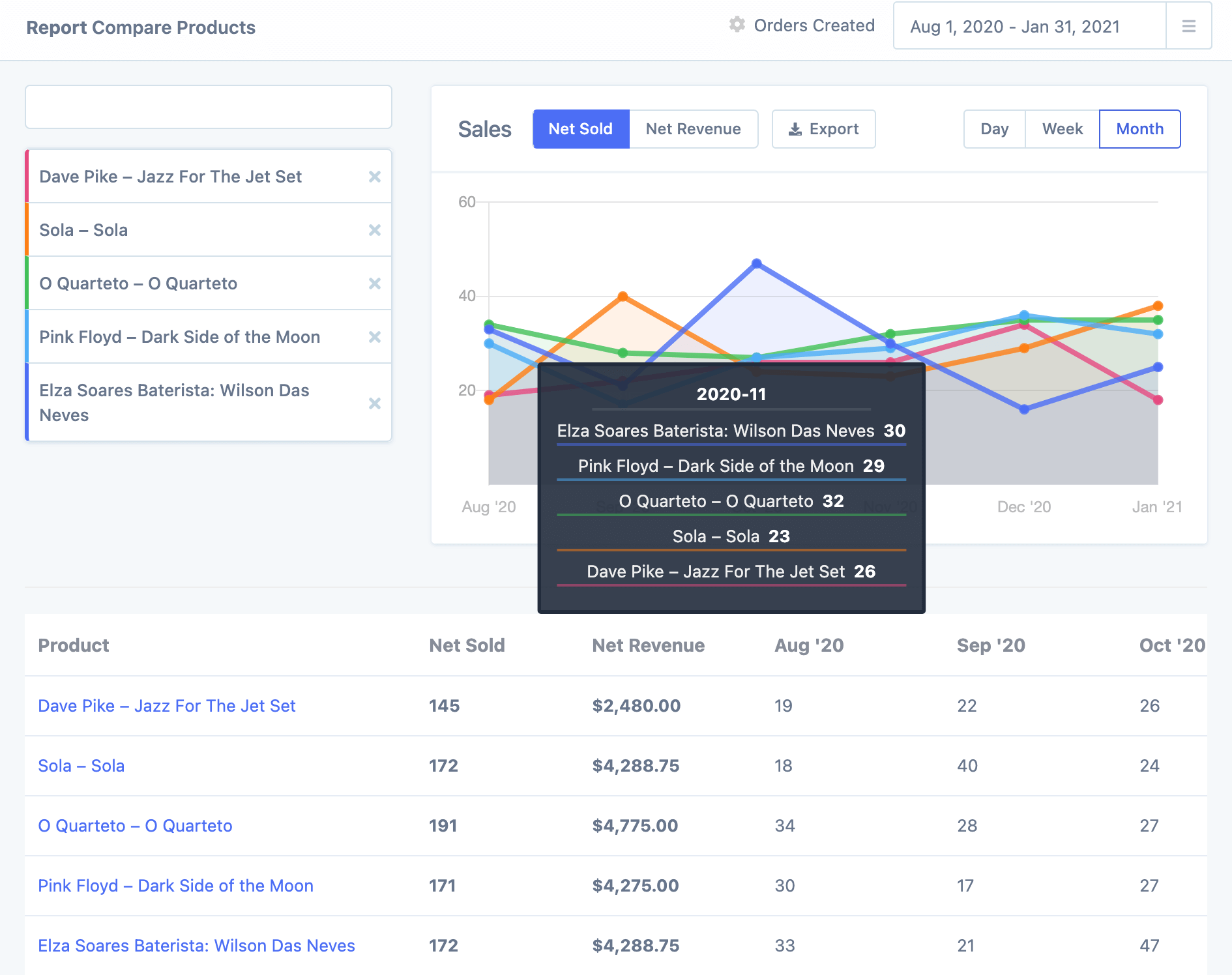Viewport: 1232px width, 975px height.
Task: Set chart interval to Month
Action: 1139,129
